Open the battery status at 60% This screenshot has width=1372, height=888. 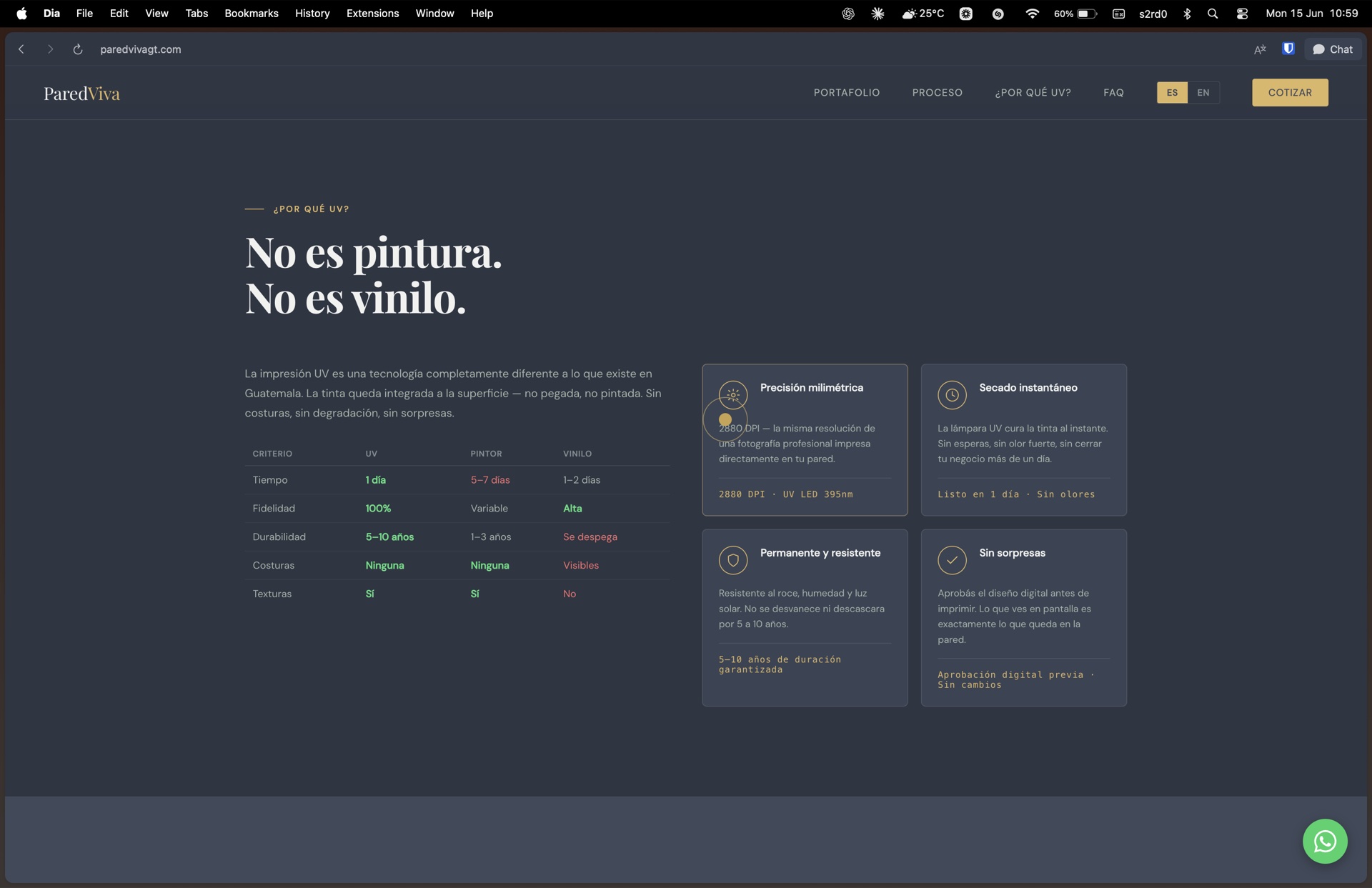tap(1075, 13)
